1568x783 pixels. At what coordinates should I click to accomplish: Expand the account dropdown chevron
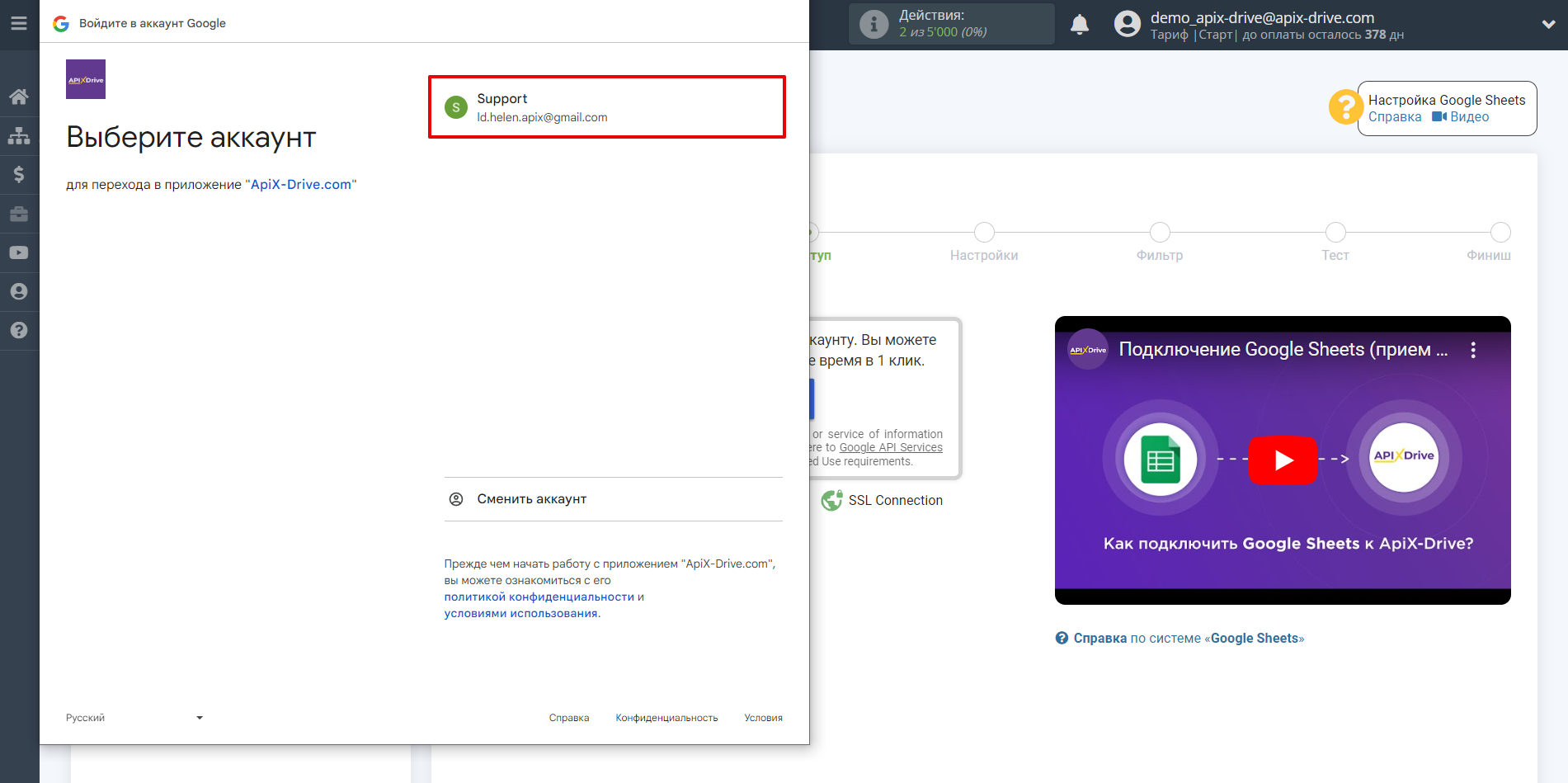click(x=1548, y=25)
